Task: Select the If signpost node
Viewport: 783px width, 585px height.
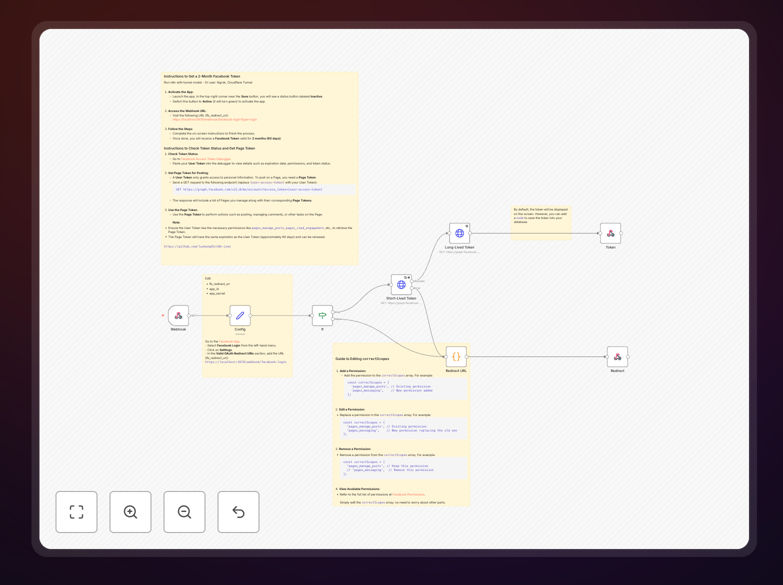Action: (x=322, y=315)
